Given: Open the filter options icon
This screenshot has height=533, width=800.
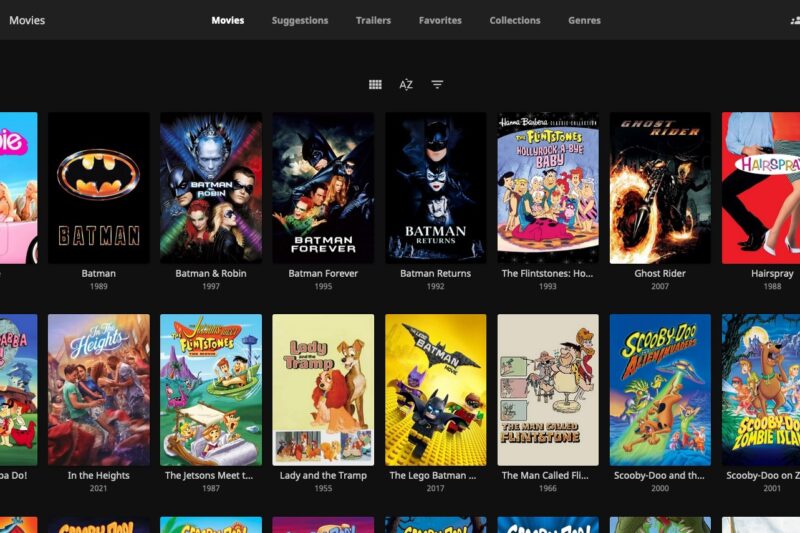Looking at the screenshot, I should (437, 85).
